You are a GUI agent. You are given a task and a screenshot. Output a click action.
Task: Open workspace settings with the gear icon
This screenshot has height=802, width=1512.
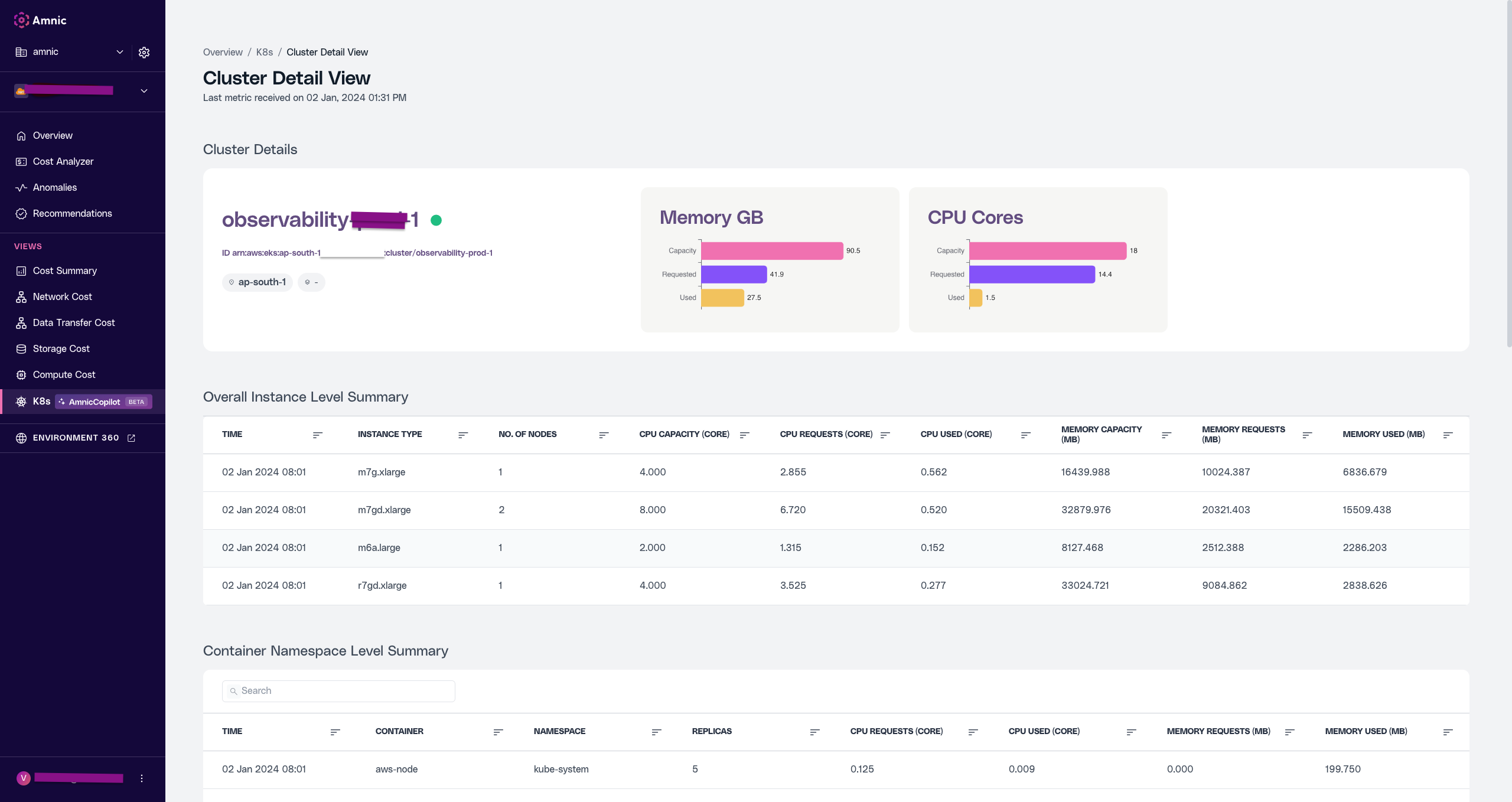144,52
